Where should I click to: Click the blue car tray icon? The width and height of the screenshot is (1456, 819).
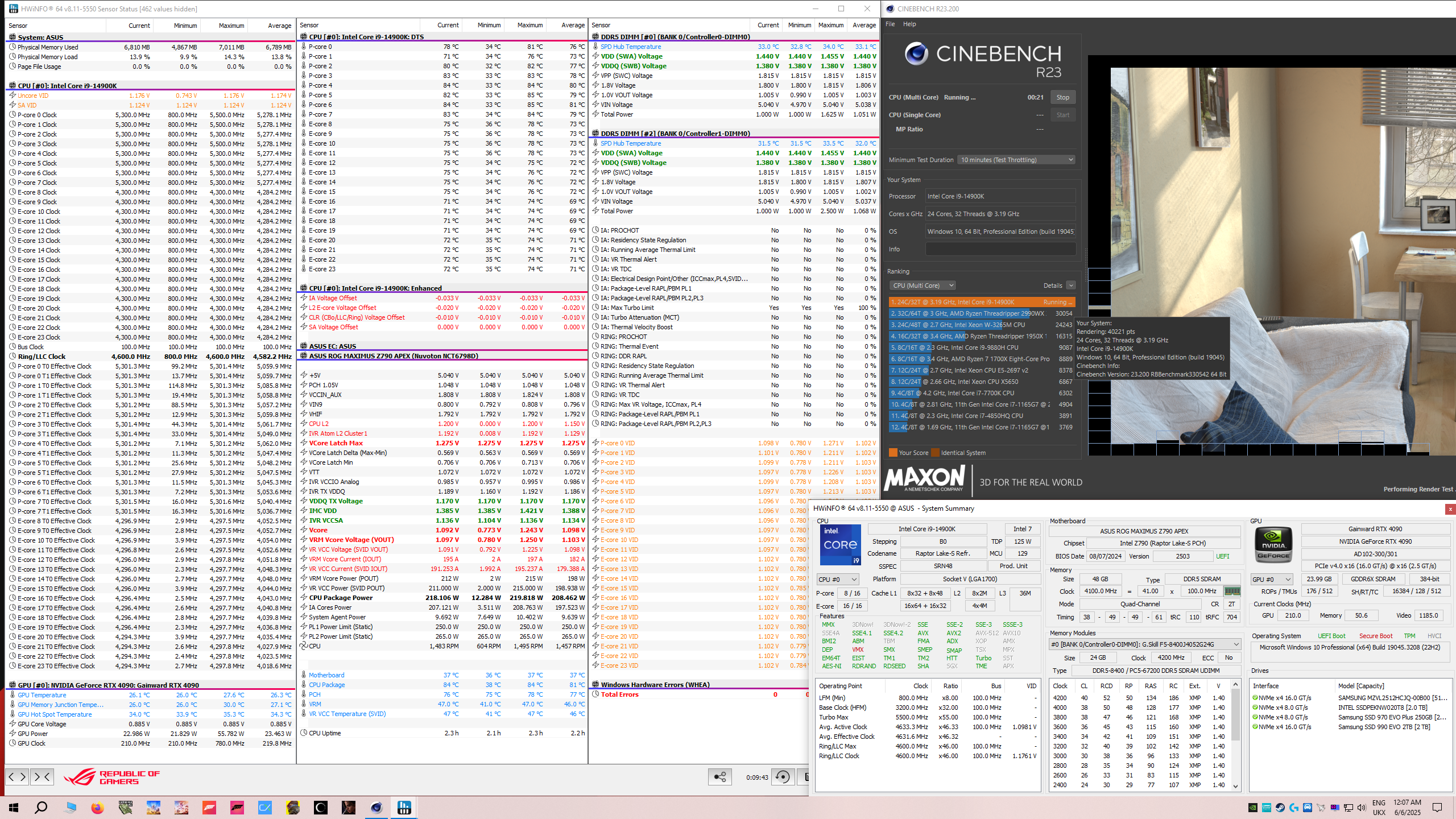point(1308,808)
